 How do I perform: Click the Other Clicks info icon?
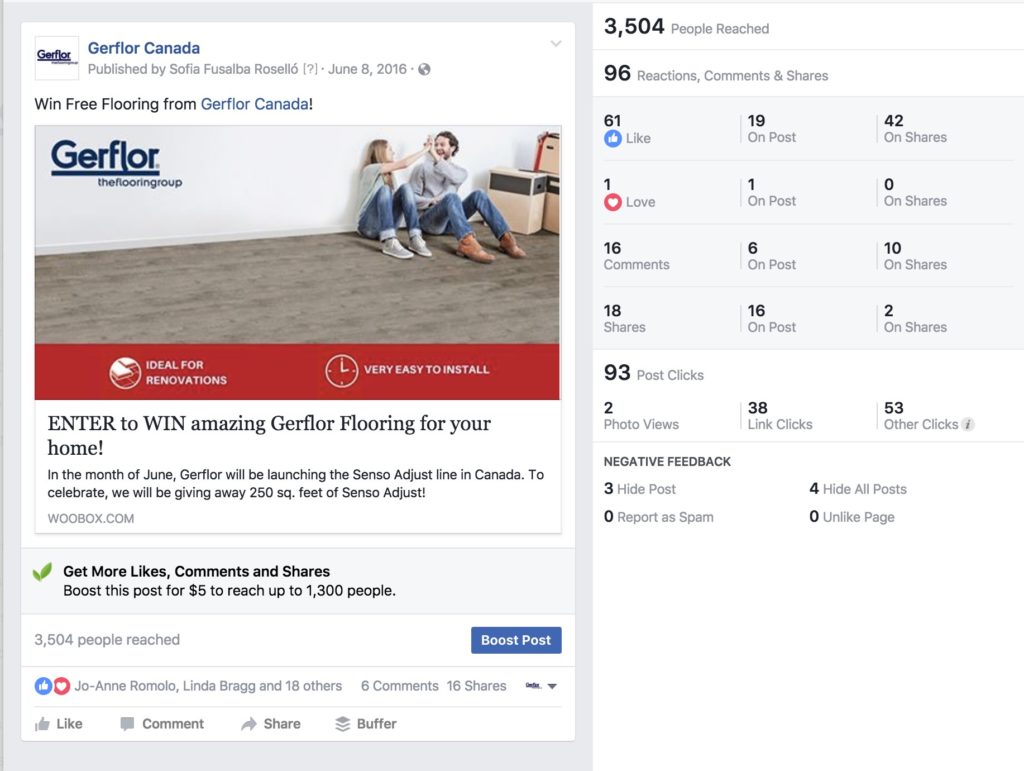tap(968, 424)
